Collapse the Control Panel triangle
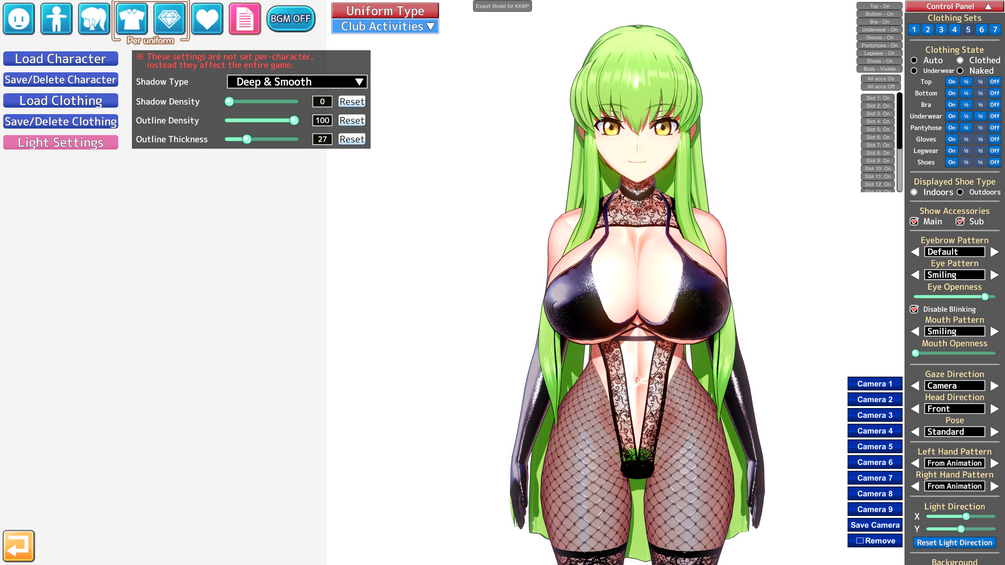 click(x=988, y=6)
